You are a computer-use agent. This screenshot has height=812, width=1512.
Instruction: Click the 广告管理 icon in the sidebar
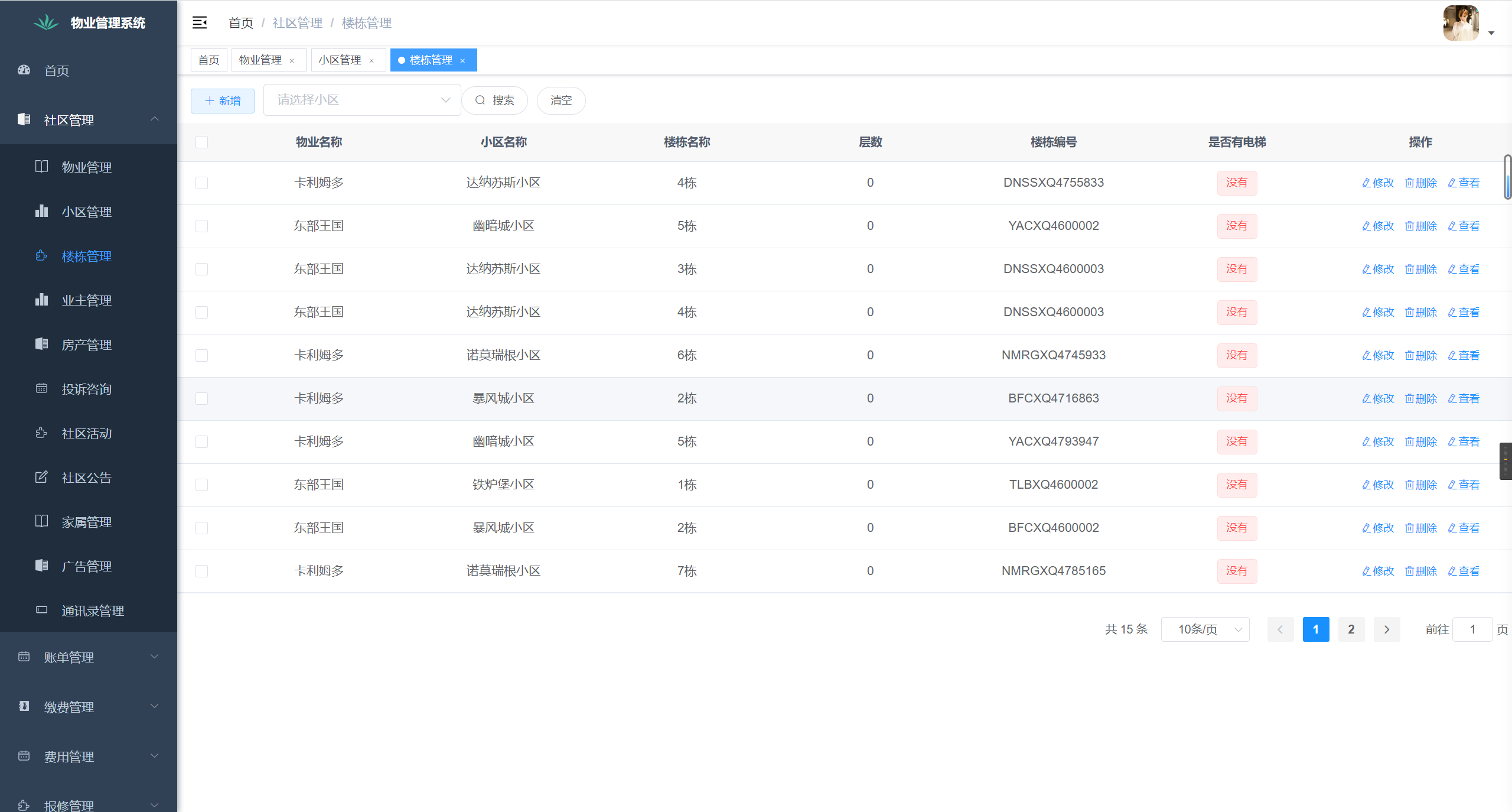(41, 565)
